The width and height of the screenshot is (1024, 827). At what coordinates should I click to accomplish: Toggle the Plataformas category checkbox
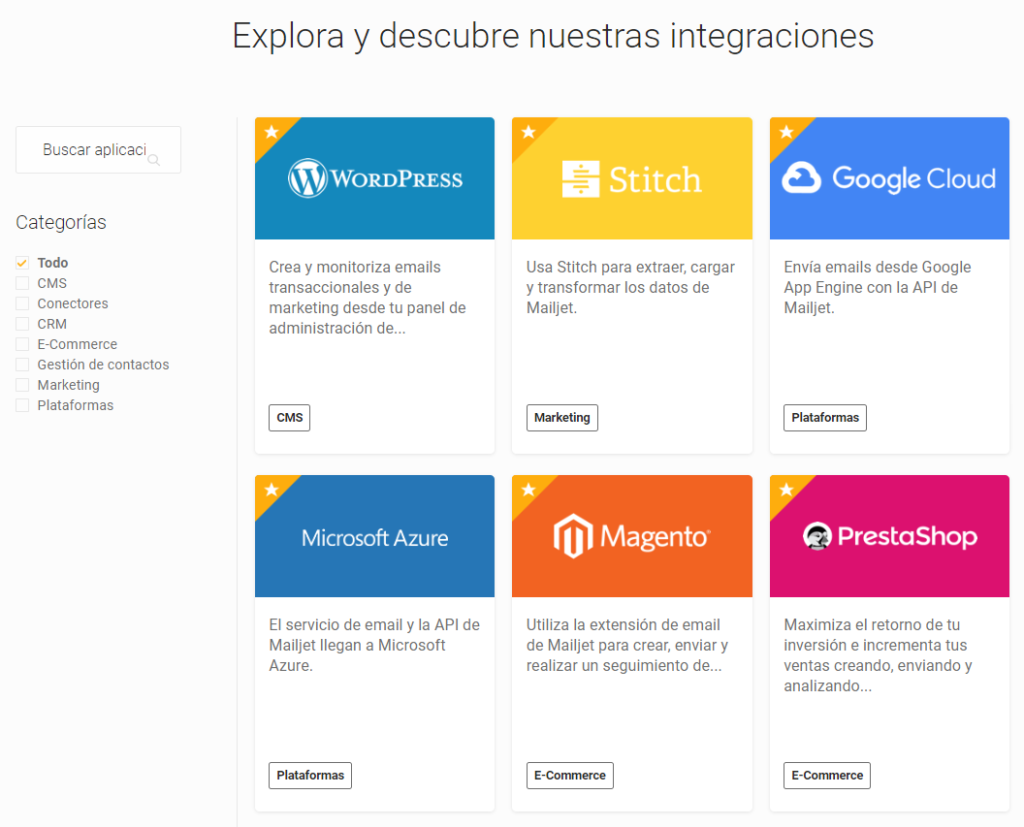coord(22,405)
